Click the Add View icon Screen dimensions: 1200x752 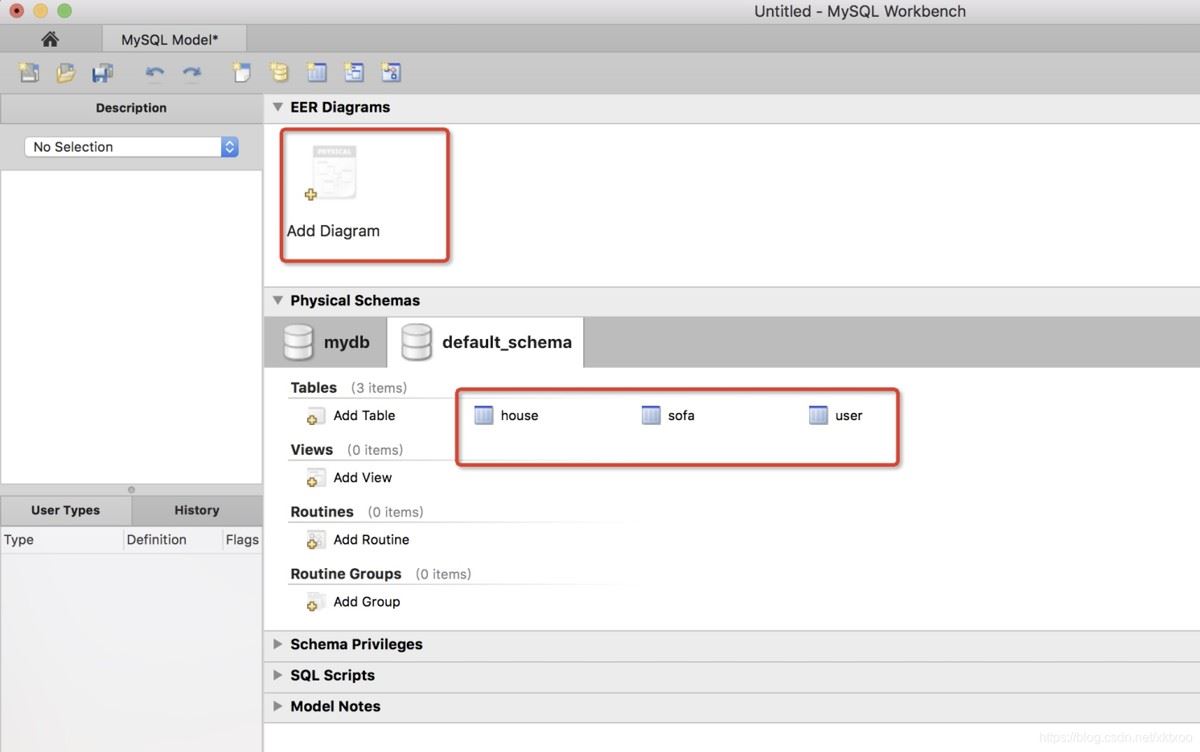point(316,478)
